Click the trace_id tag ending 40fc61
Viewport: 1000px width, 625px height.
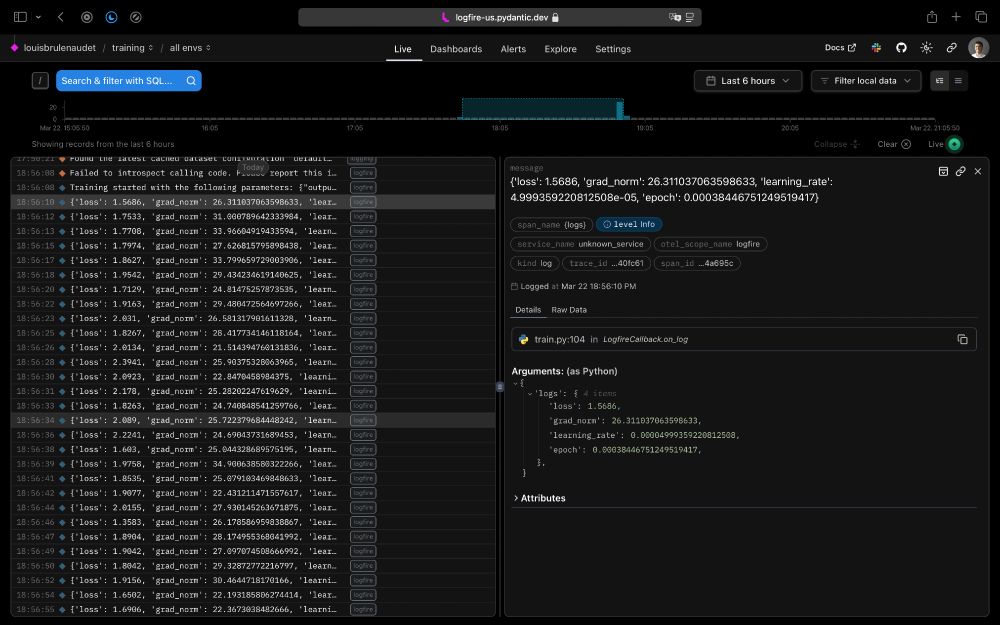[x=607, y=263]
